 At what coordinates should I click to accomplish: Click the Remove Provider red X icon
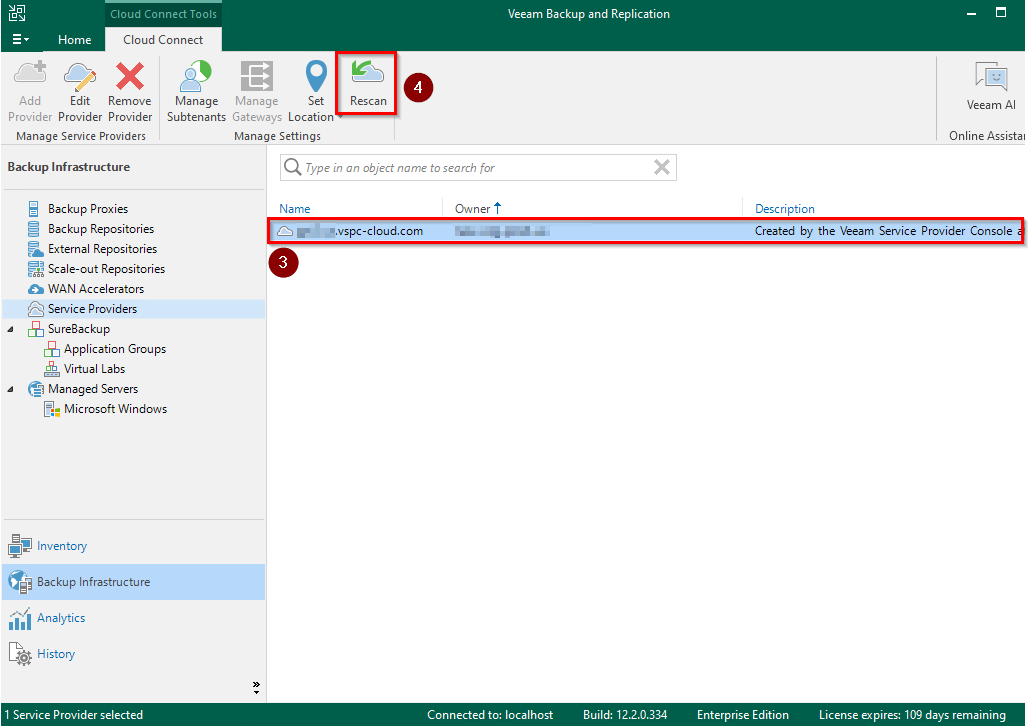[130, 76]
